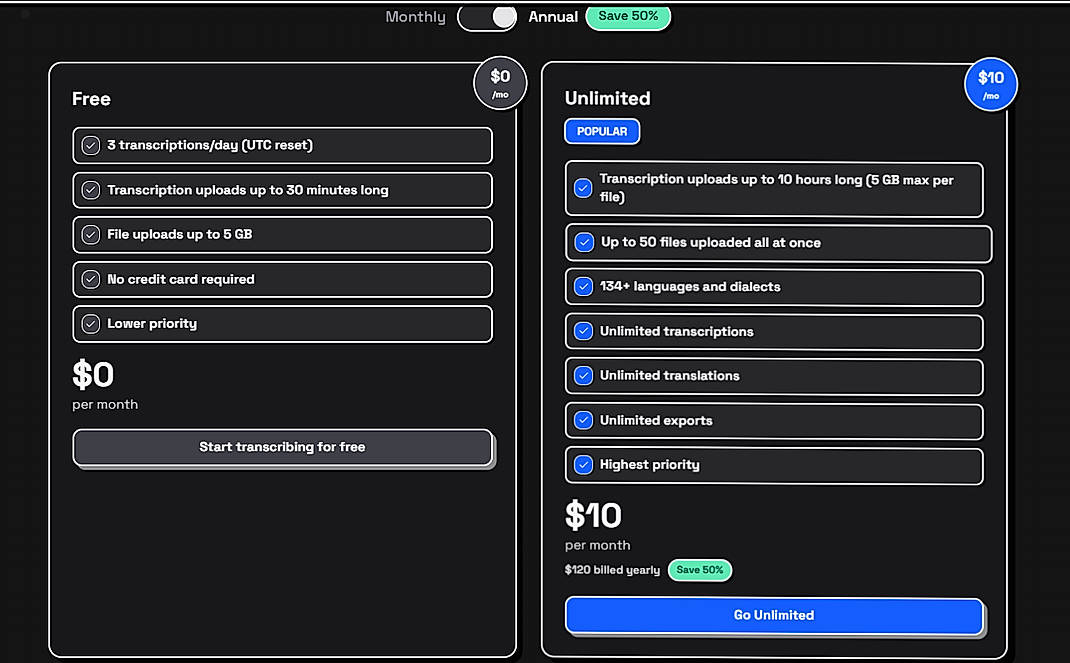Click blue checkmark beside Unlimited exports

[x=583, y=420]
